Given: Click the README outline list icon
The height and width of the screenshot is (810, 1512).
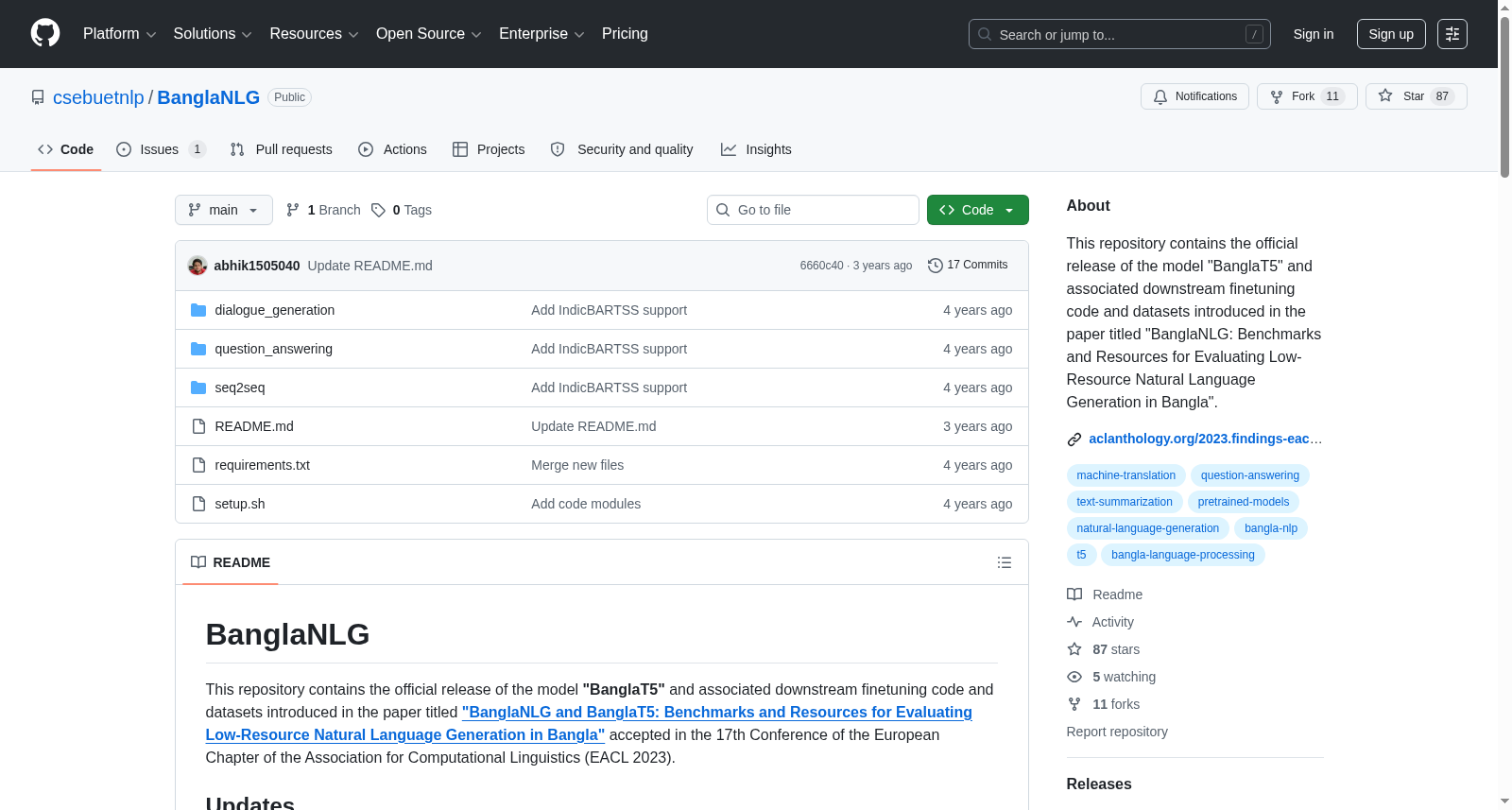Looking at the screenshot, I should click(x=1005, y=562).
